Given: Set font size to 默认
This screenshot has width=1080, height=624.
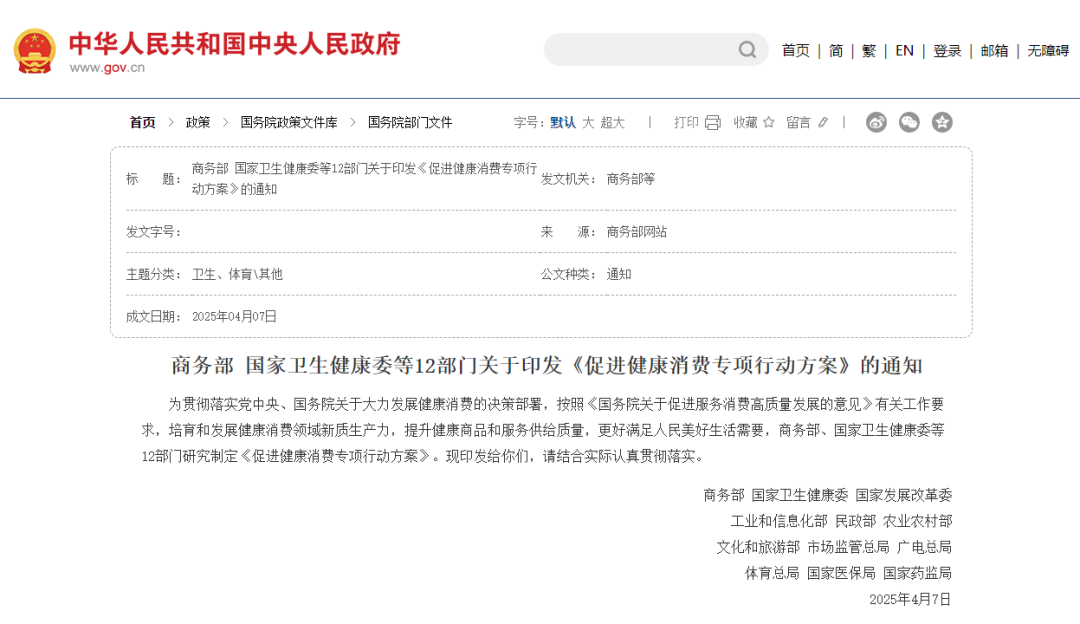Looking at the screenshot, I should 563,122.
